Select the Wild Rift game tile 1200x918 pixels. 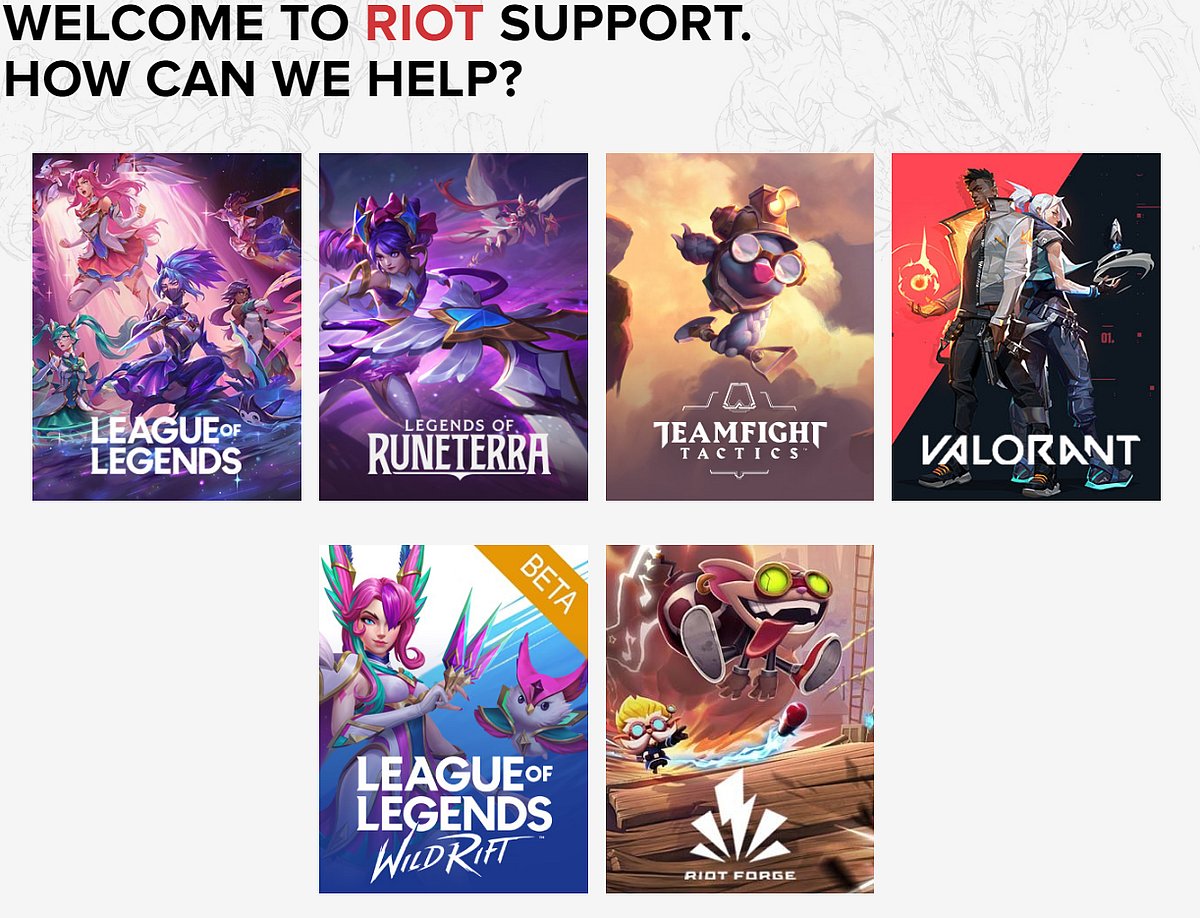coord(453,719)
